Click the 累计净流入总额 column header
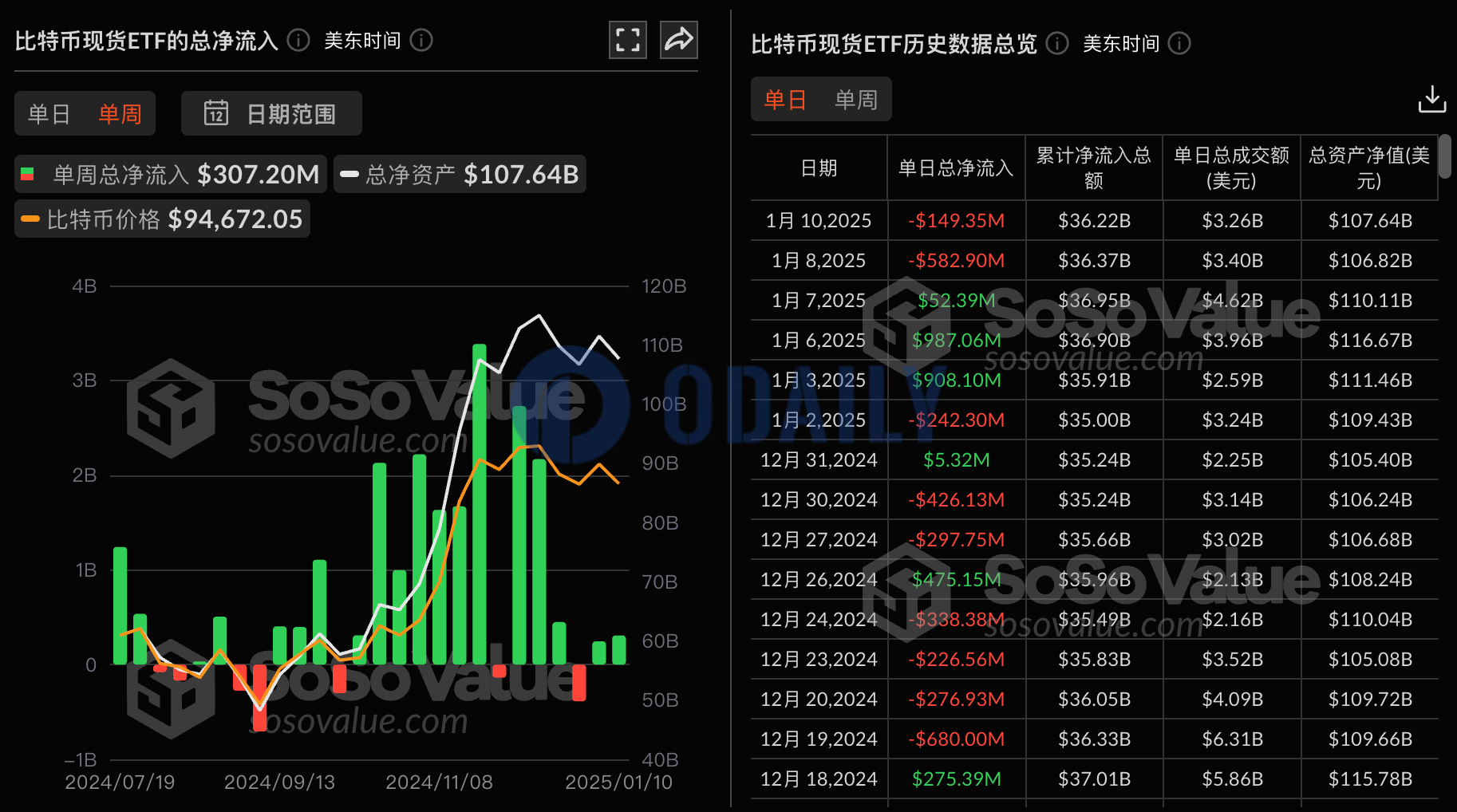The height and width of the screenshot is (812, 1457). (1094, 168)
